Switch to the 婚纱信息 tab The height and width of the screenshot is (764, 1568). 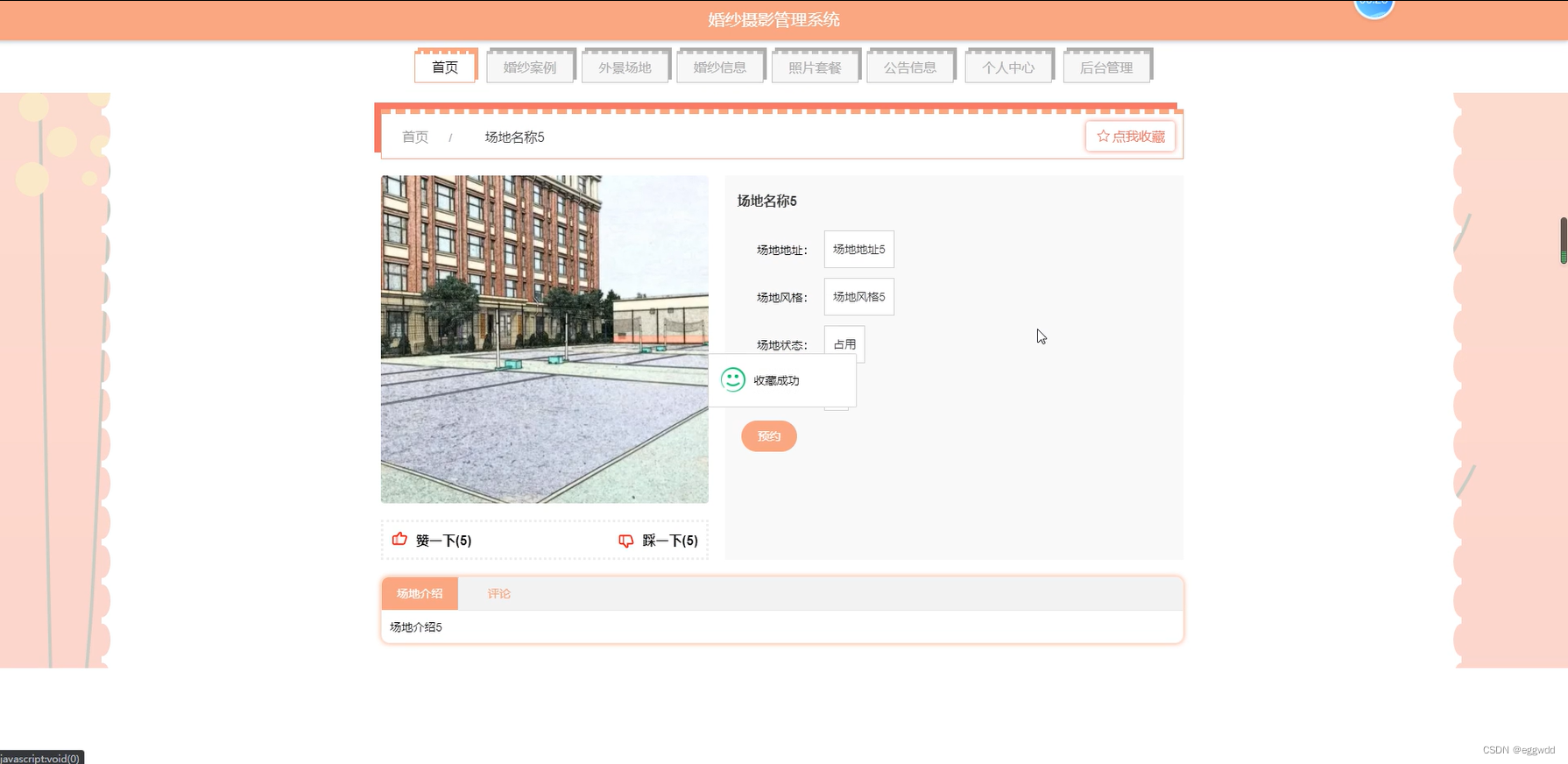point(720,67)
